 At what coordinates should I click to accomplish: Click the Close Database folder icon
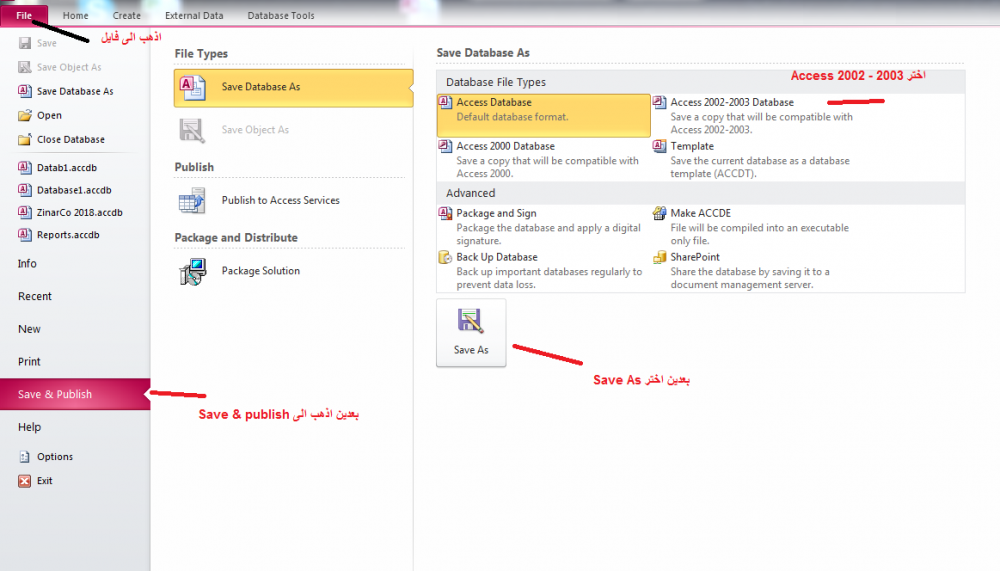pos(25,139)
